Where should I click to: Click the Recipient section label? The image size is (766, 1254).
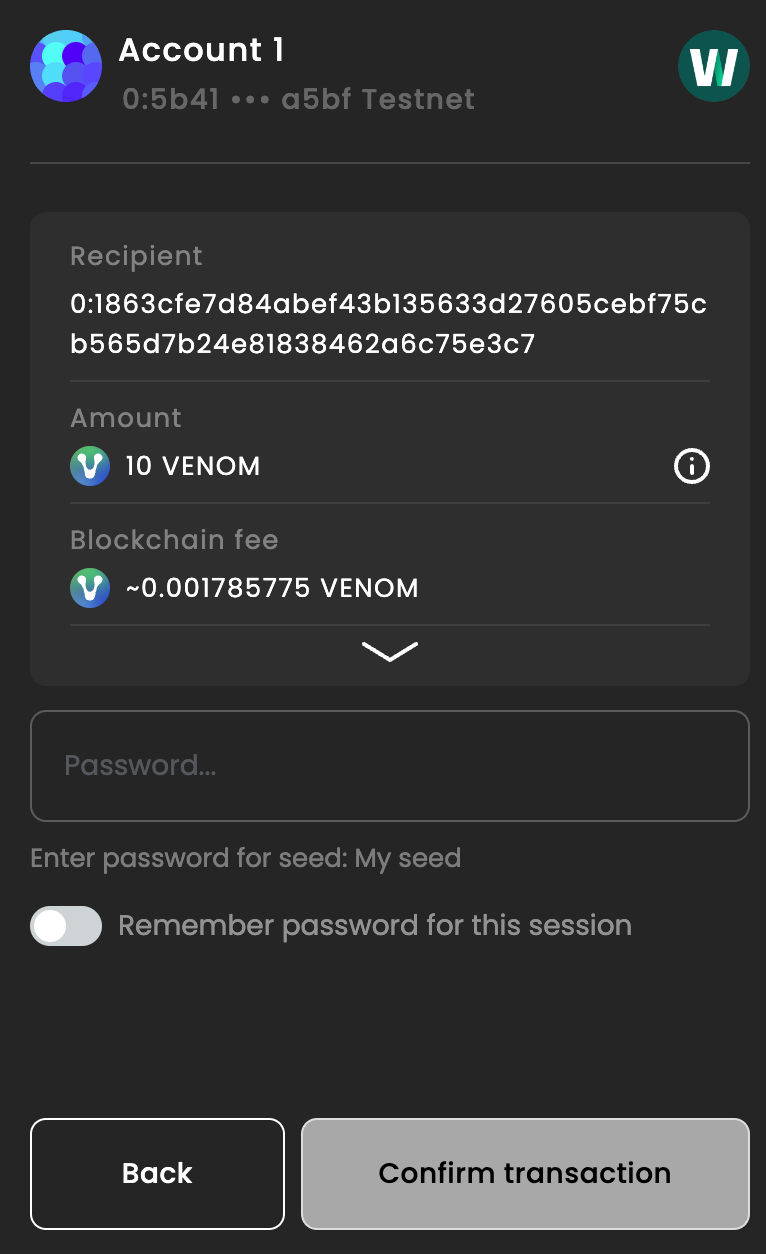(136, 257)
